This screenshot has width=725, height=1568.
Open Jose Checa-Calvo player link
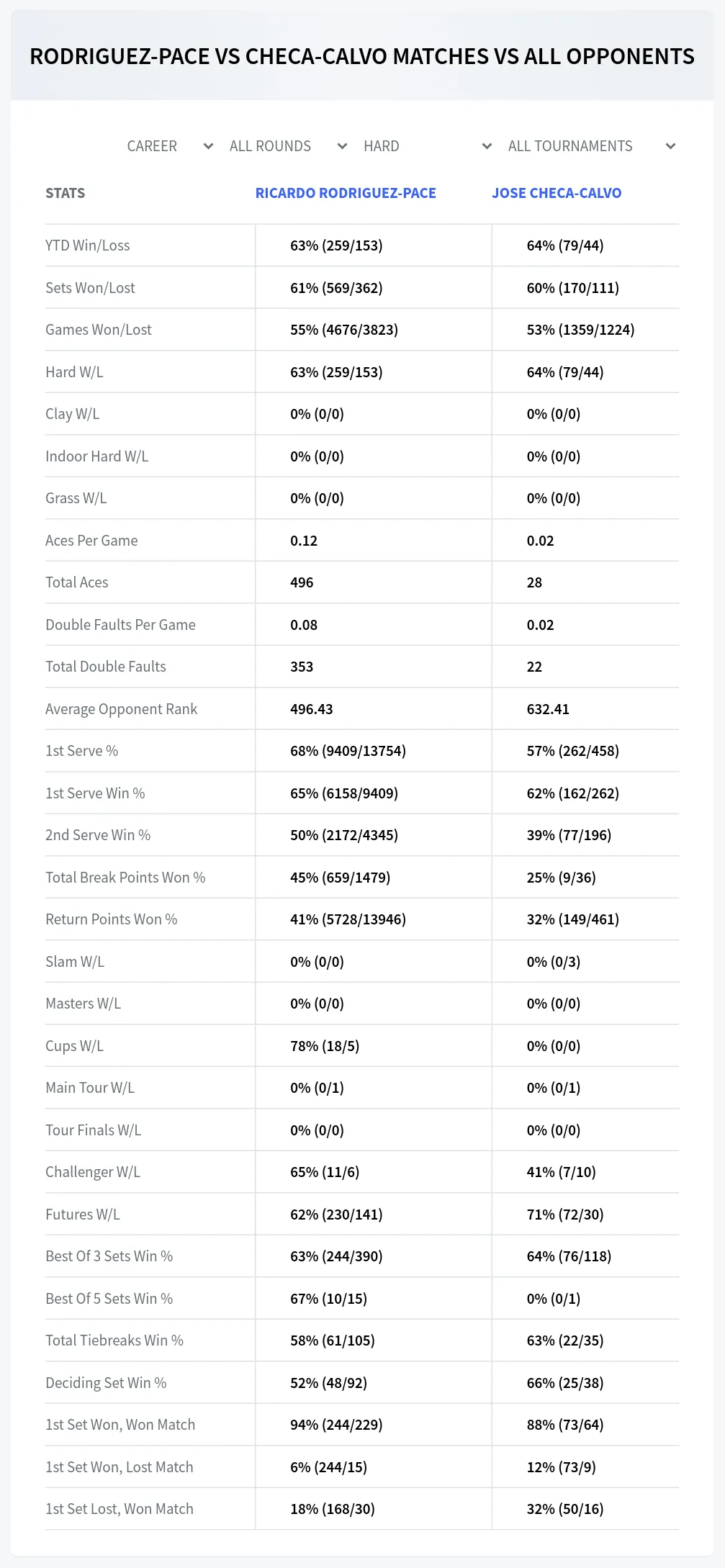coord(557,193)
